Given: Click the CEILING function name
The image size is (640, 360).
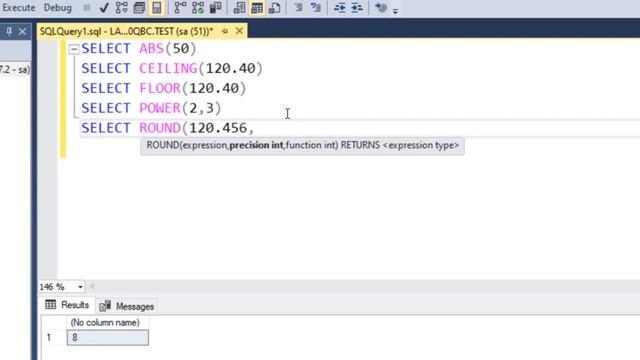Looking at the screenshot, I should tap(169, 68).
